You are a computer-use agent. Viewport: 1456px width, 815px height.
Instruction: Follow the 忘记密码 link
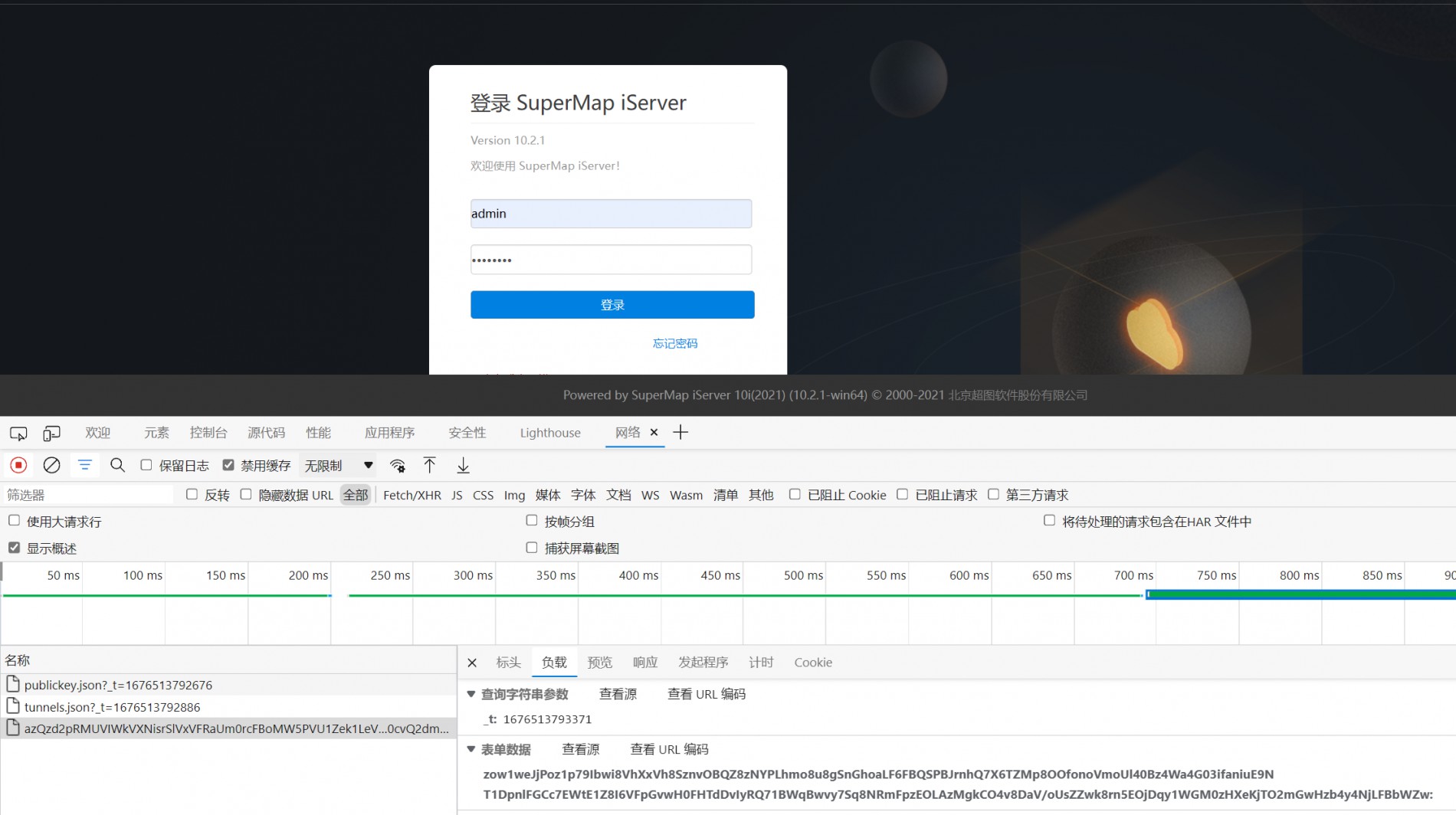(674, 343)
